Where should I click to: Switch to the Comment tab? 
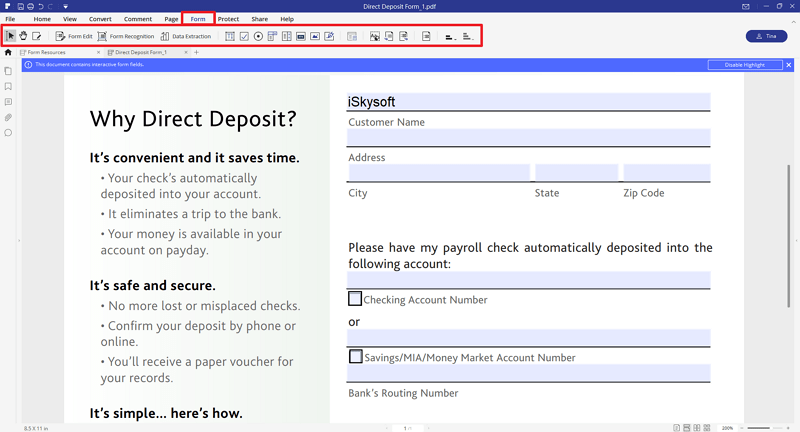(x=138, y=19)
